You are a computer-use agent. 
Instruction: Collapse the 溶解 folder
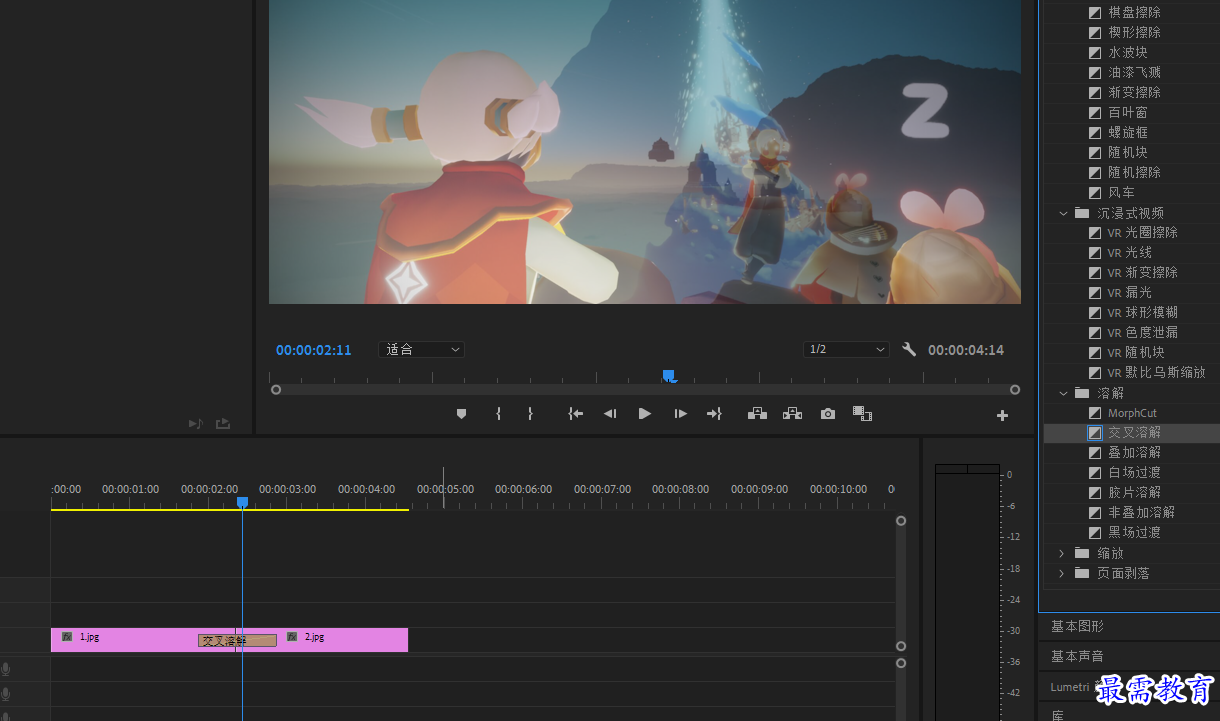tap(1063, 393)
